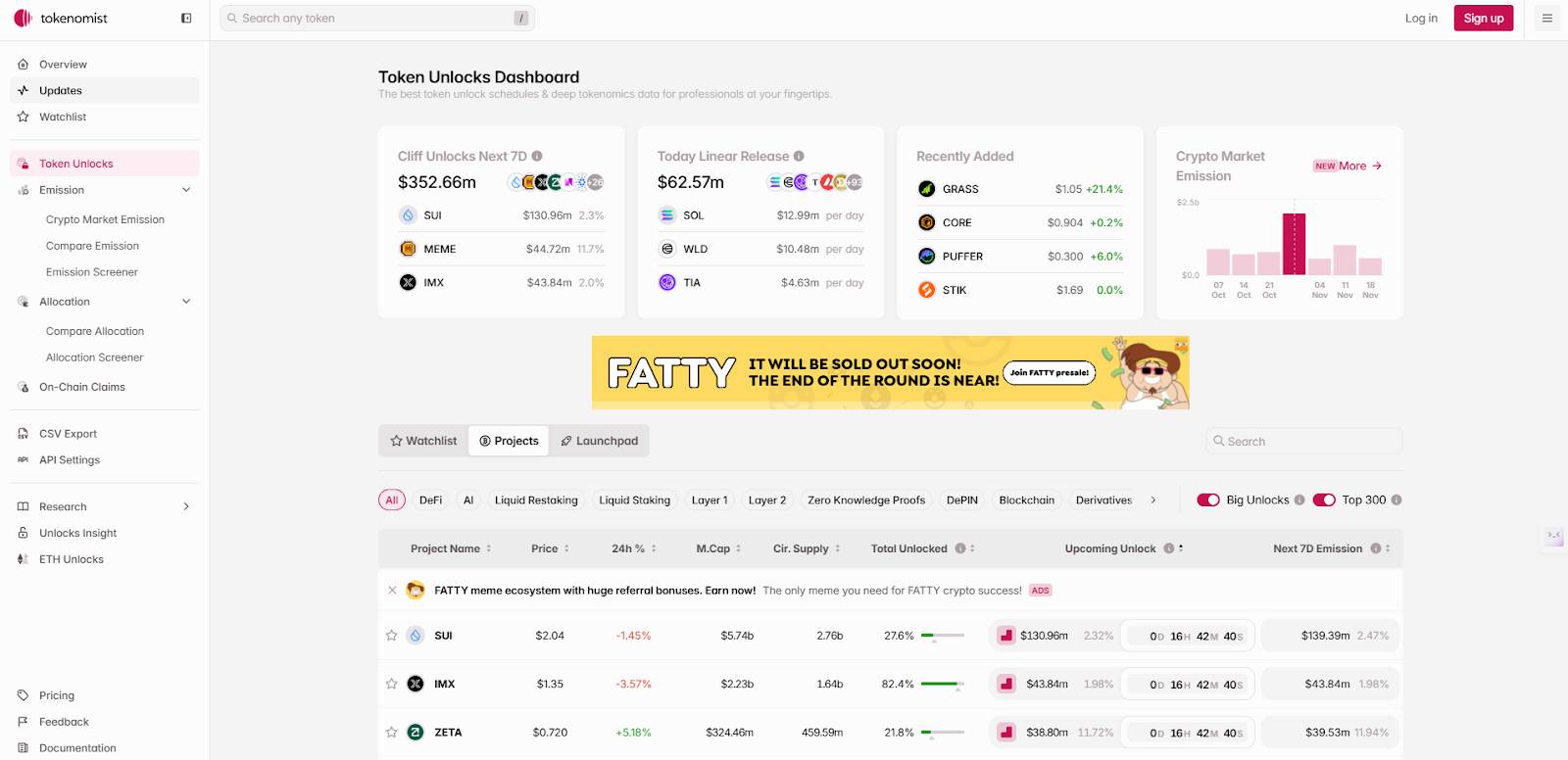
Task: Click the SUI token icon in Cliff Unlocks
Action: pyautogui.click(x=408, y=215)
